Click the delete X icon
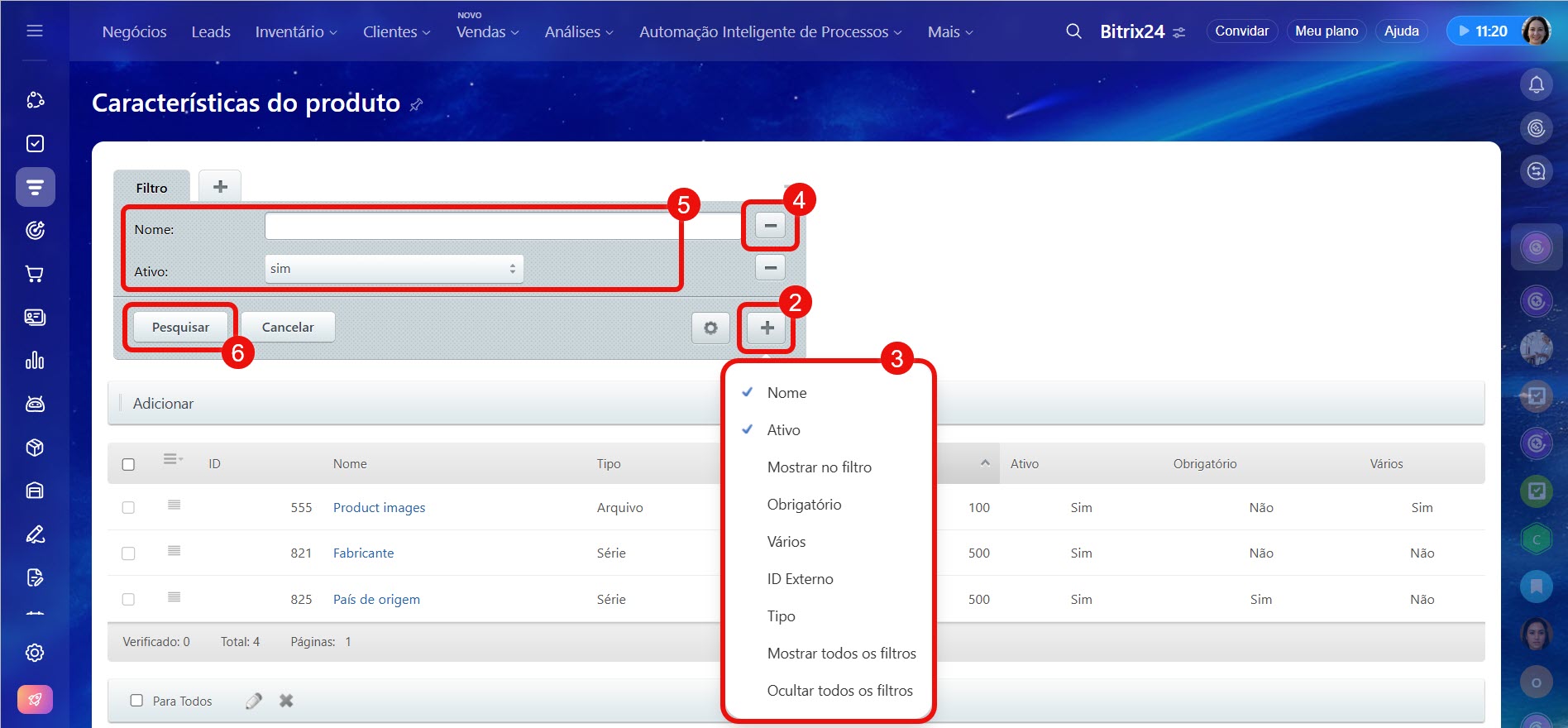 (286, 701)
